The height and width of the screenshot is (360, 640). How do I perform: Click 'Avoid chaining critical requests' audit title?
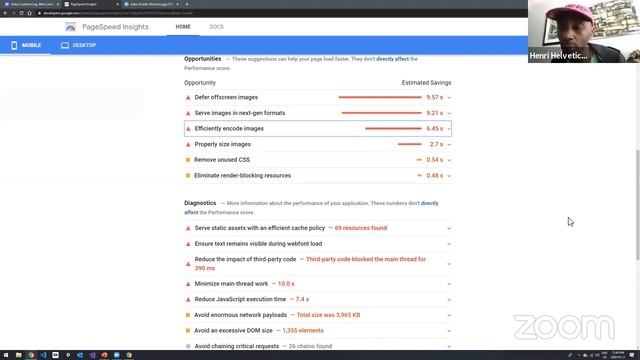click(237, 346)
